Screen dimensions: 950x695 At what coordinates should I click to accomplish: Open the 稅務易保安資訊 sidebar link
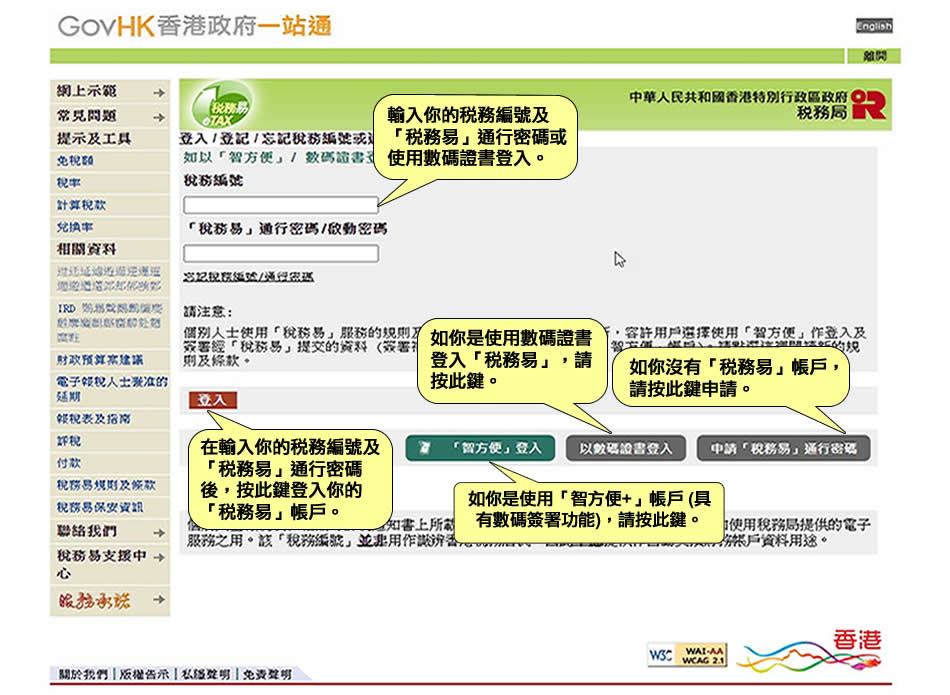click(100, 507)
